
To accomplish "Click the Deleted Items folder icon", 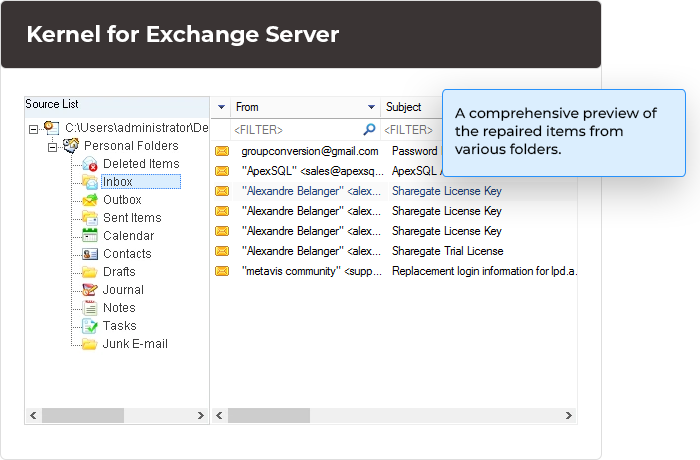I will (x=90, y=164).
